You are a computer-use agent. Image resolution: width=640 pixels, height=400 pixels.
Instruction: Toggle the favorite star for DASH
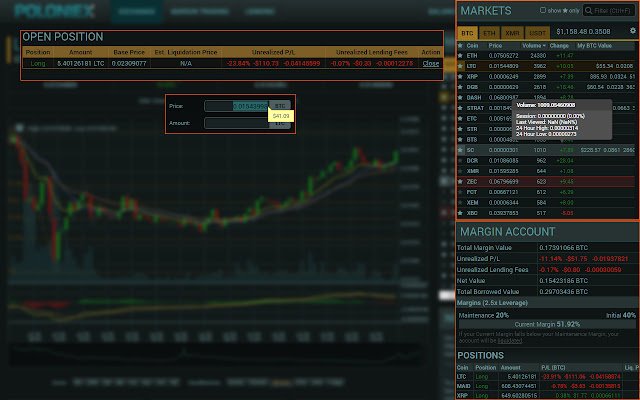pos(460,98)
